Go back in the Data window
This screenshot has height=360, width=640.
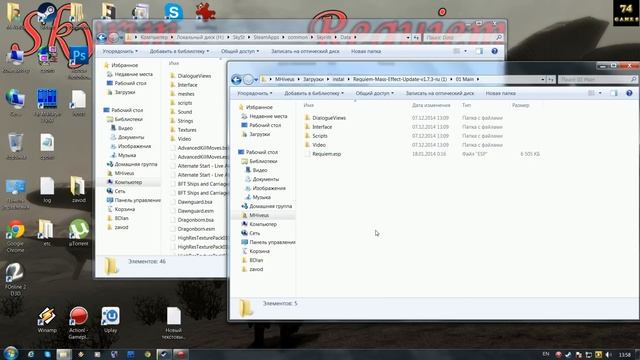pos(101,38)
